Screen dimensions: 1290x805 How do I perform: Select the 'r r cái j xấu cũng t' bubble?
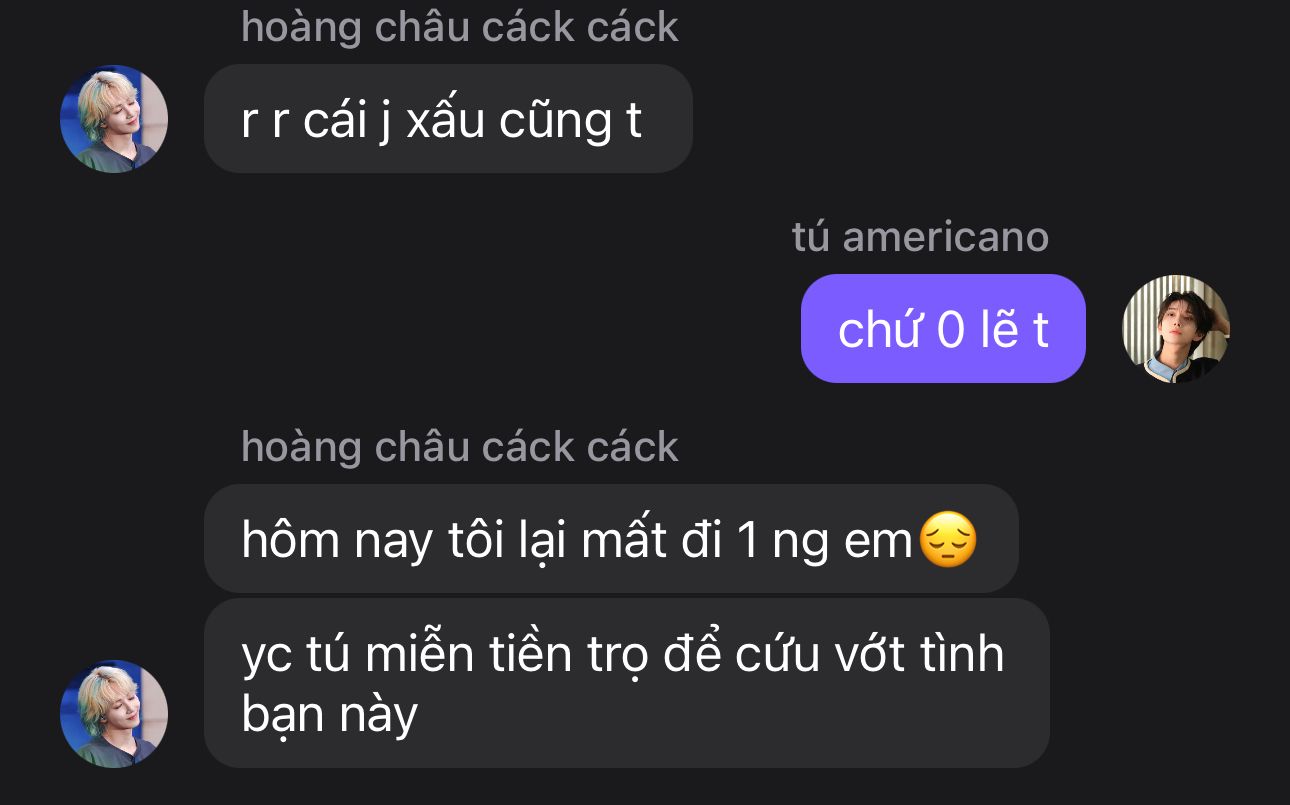click(x=448, y=119)
